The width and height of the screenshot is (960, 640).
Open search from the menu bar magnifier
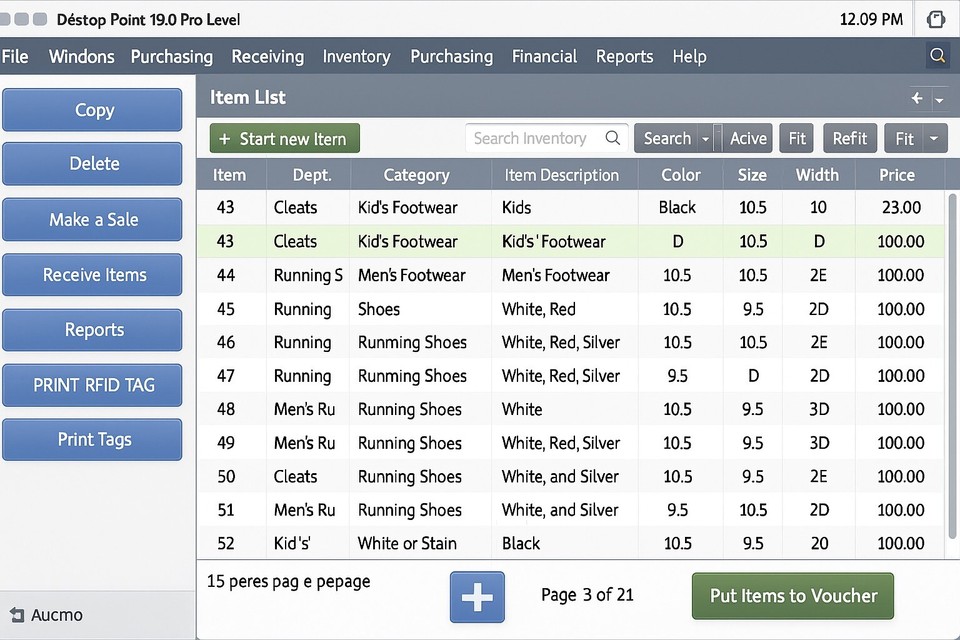[x=938, y=56]
